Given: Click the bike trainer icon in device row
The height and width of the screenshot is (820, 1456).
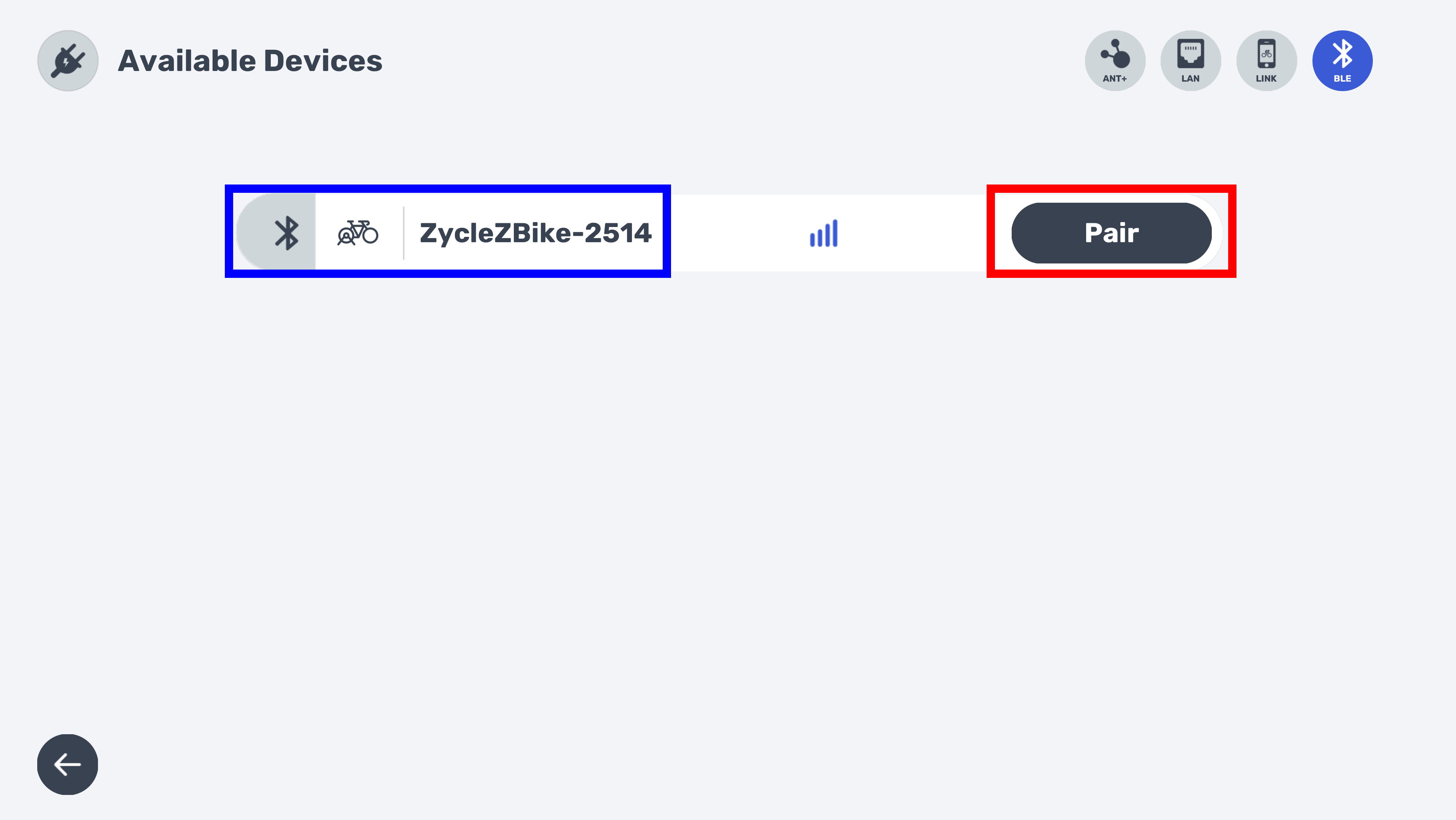Looking at the screenshot, I should click(x=358, y=233).
